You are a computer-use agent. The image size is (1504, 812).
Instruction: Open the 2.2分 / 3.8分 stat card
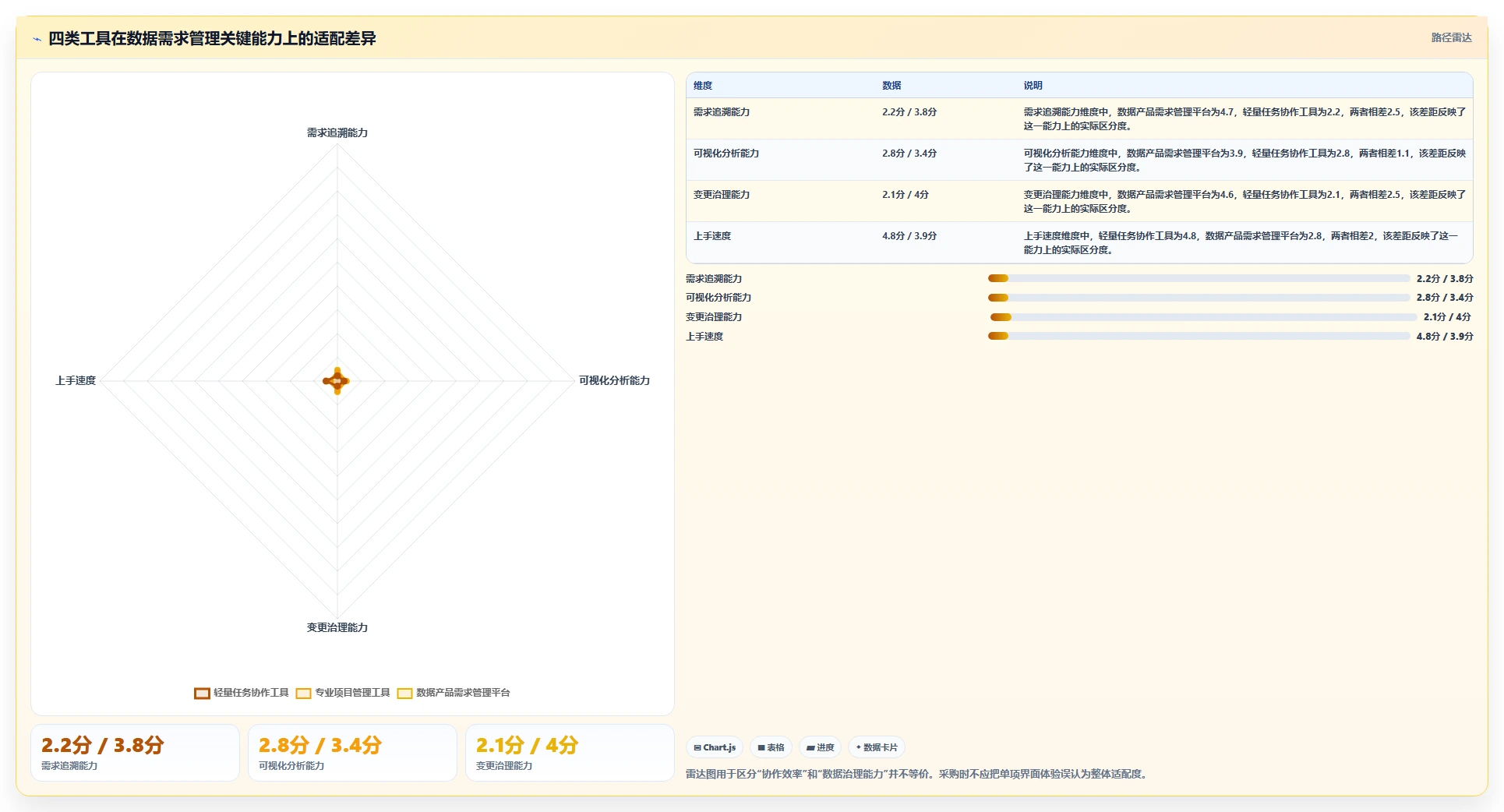click(135, 753)
